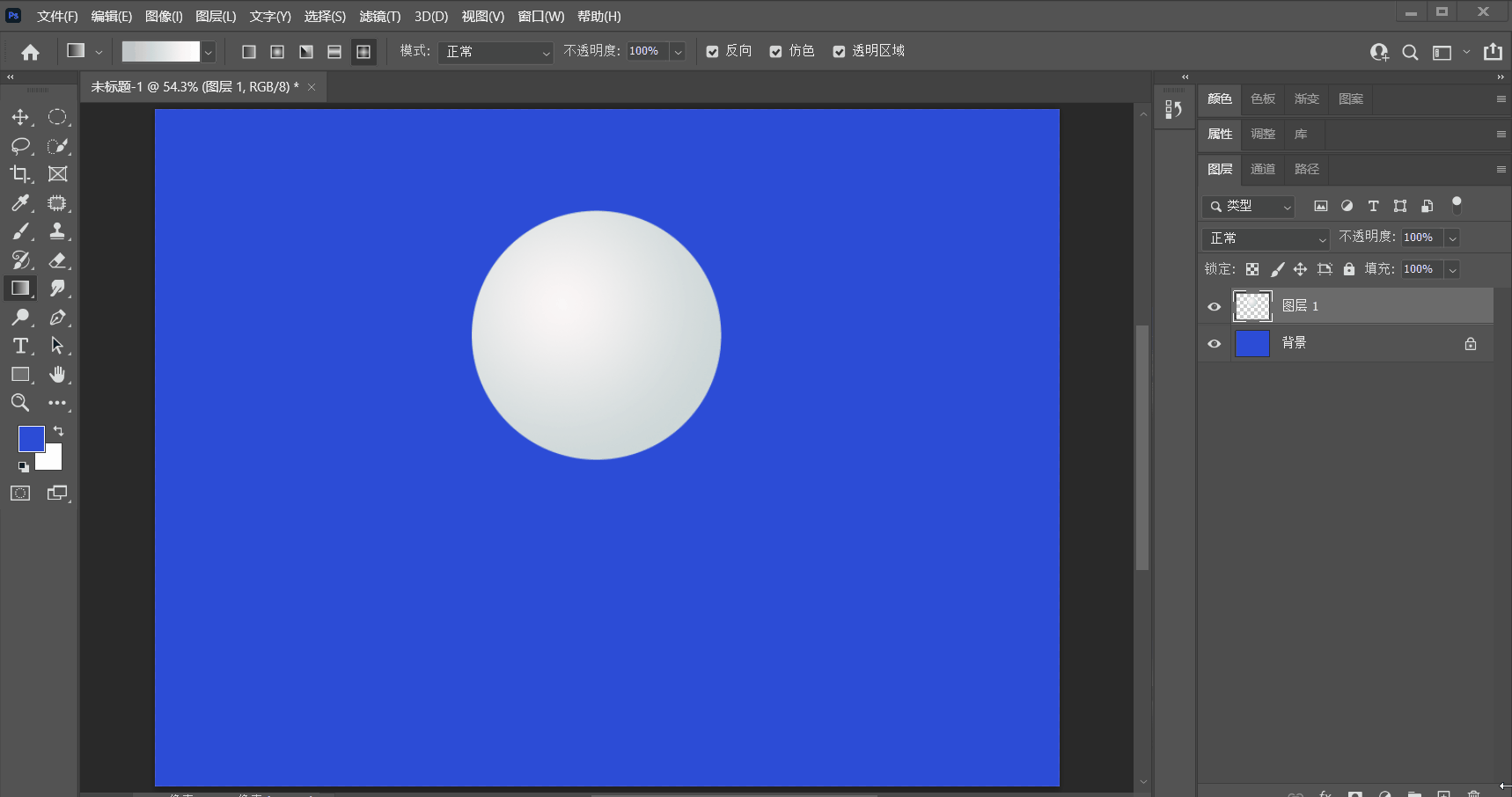Uncheck the 反向 reverse checkbox

[x=713, y=52]
